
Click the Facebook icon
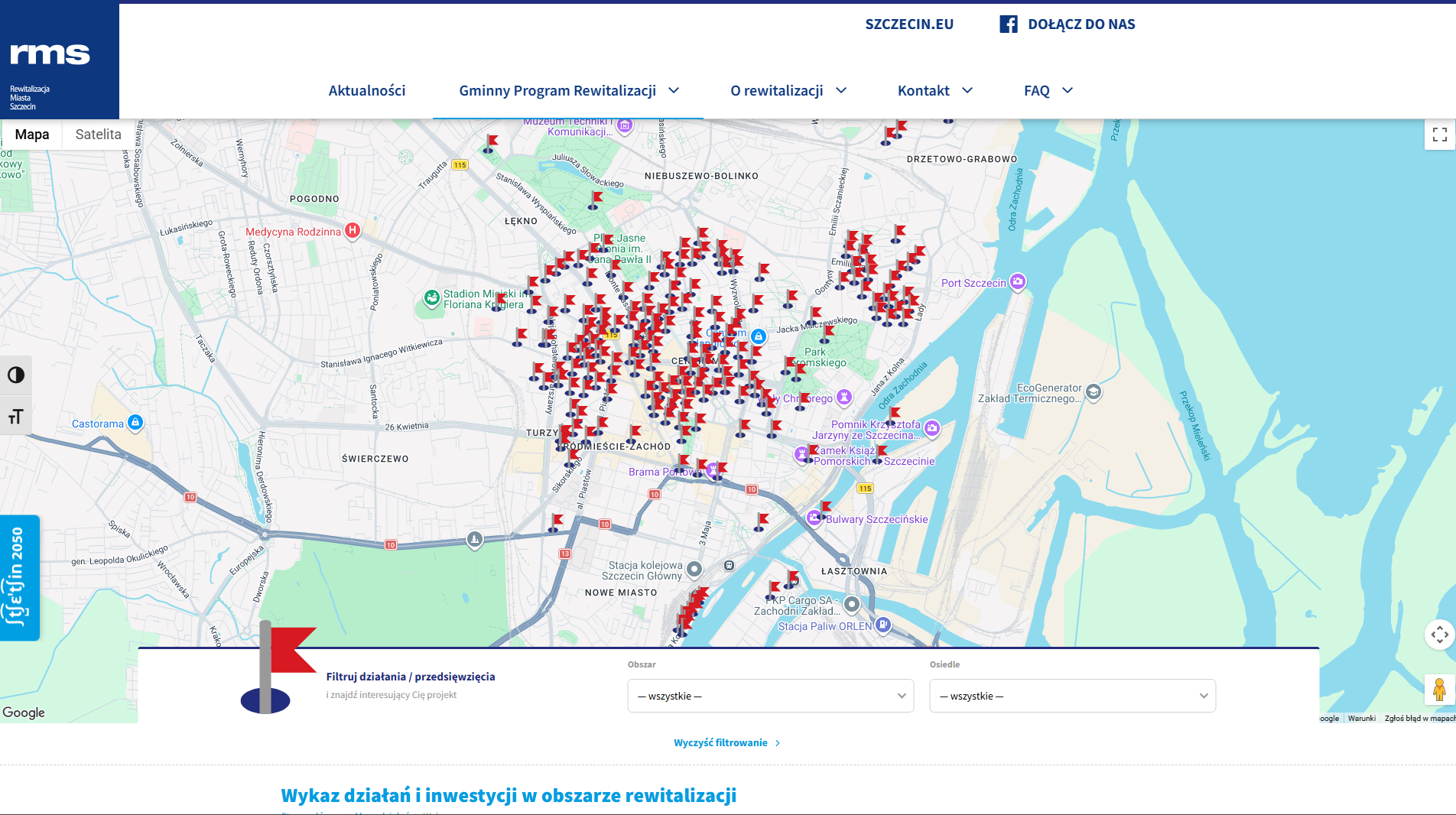pos(1009,24)
